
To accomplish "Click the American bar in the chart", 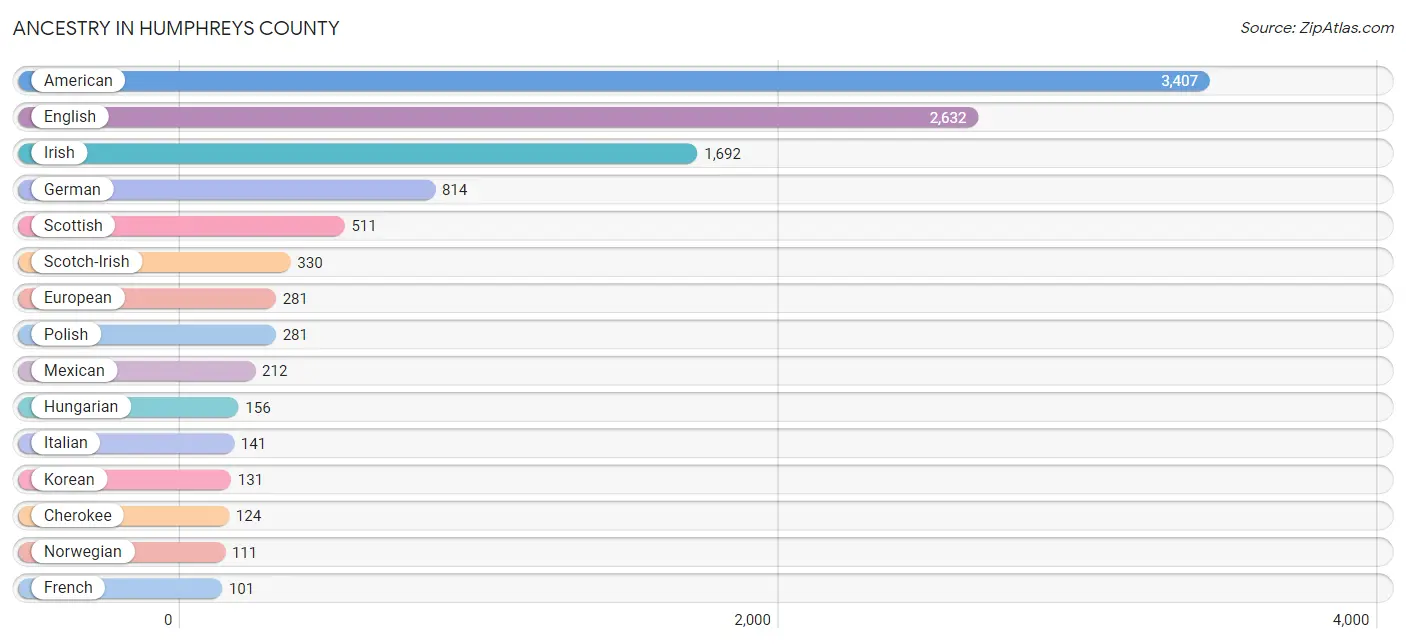I will [614, 81].
